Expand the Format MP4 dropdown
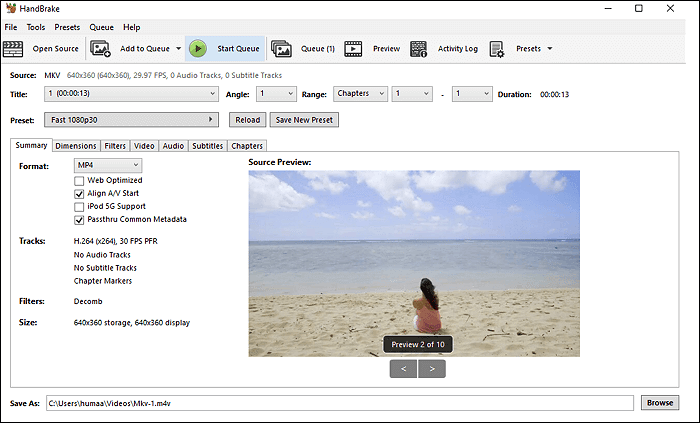This screenshot has height=423, width=700. pos(108,165)
